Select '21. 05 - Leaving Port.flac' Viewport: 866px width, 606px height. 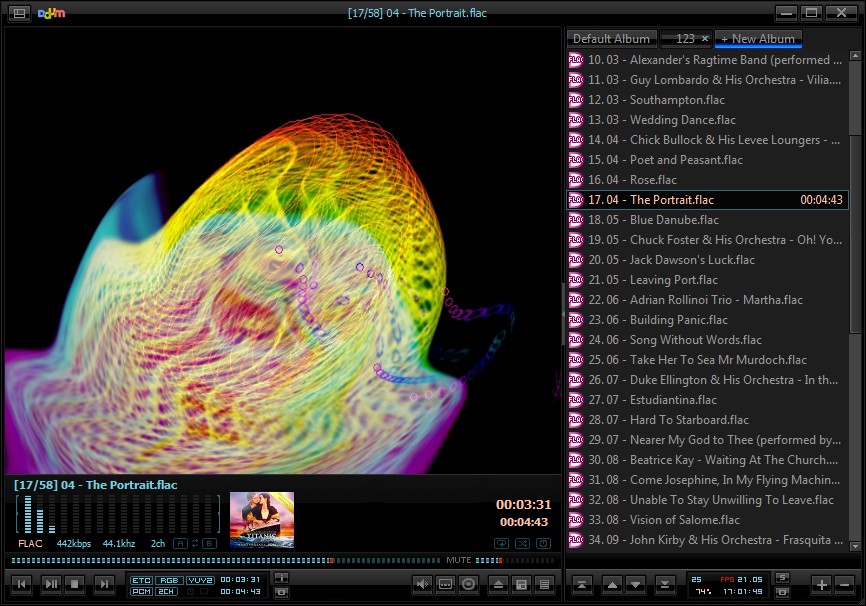point(707,280)
